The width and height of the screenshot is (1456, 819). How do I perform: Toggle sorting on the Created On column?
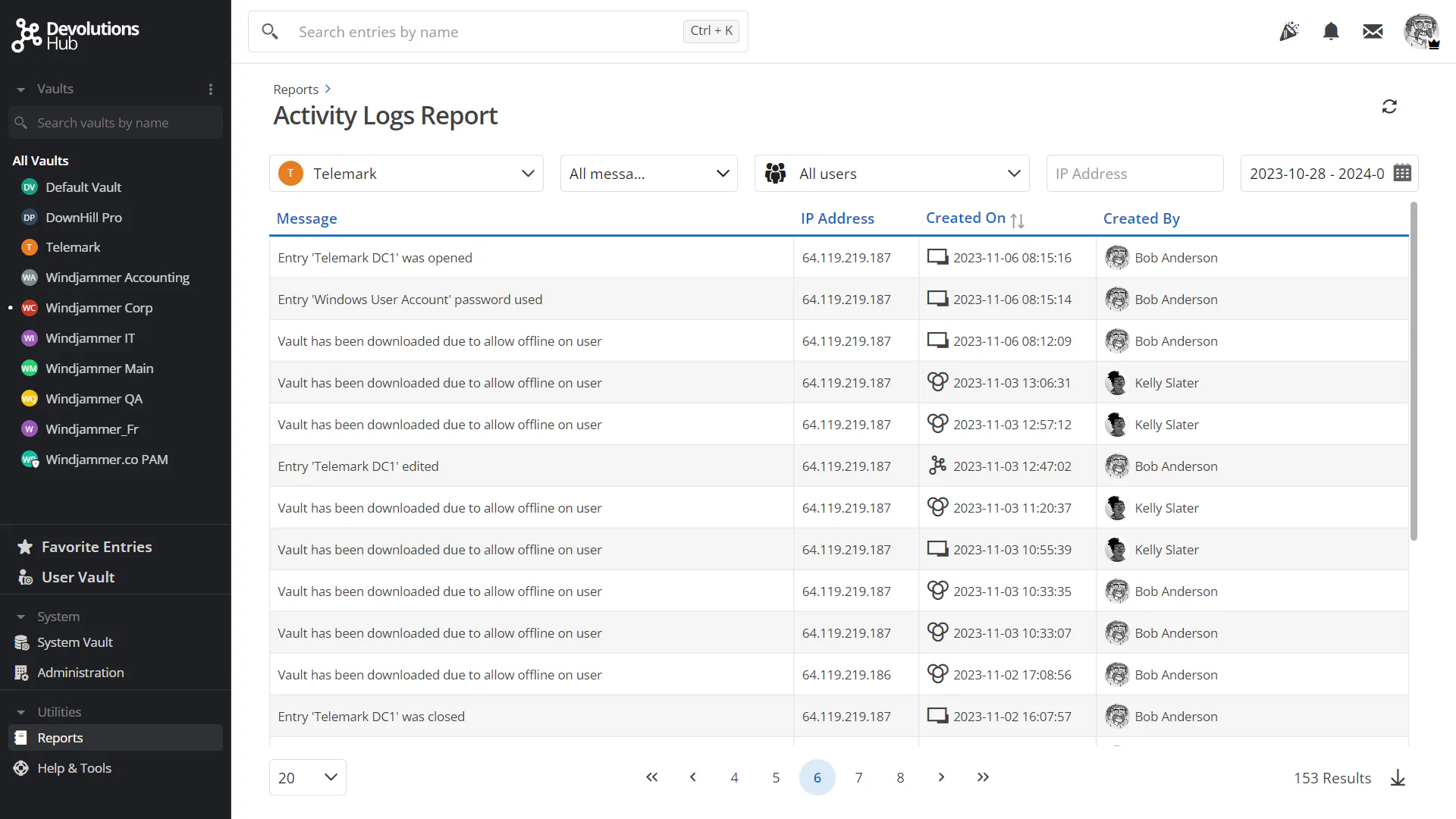(x=1017, y=220)
